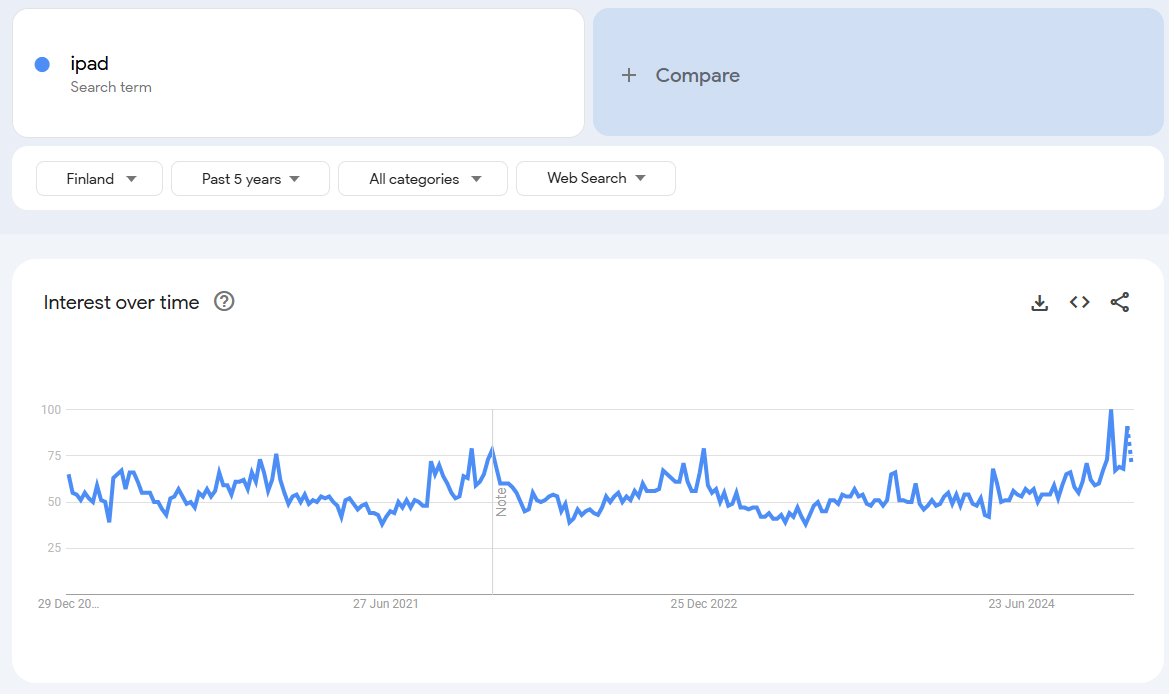Edit the ipad search term
Screen dimensions: 1169x694
[90, 64]
